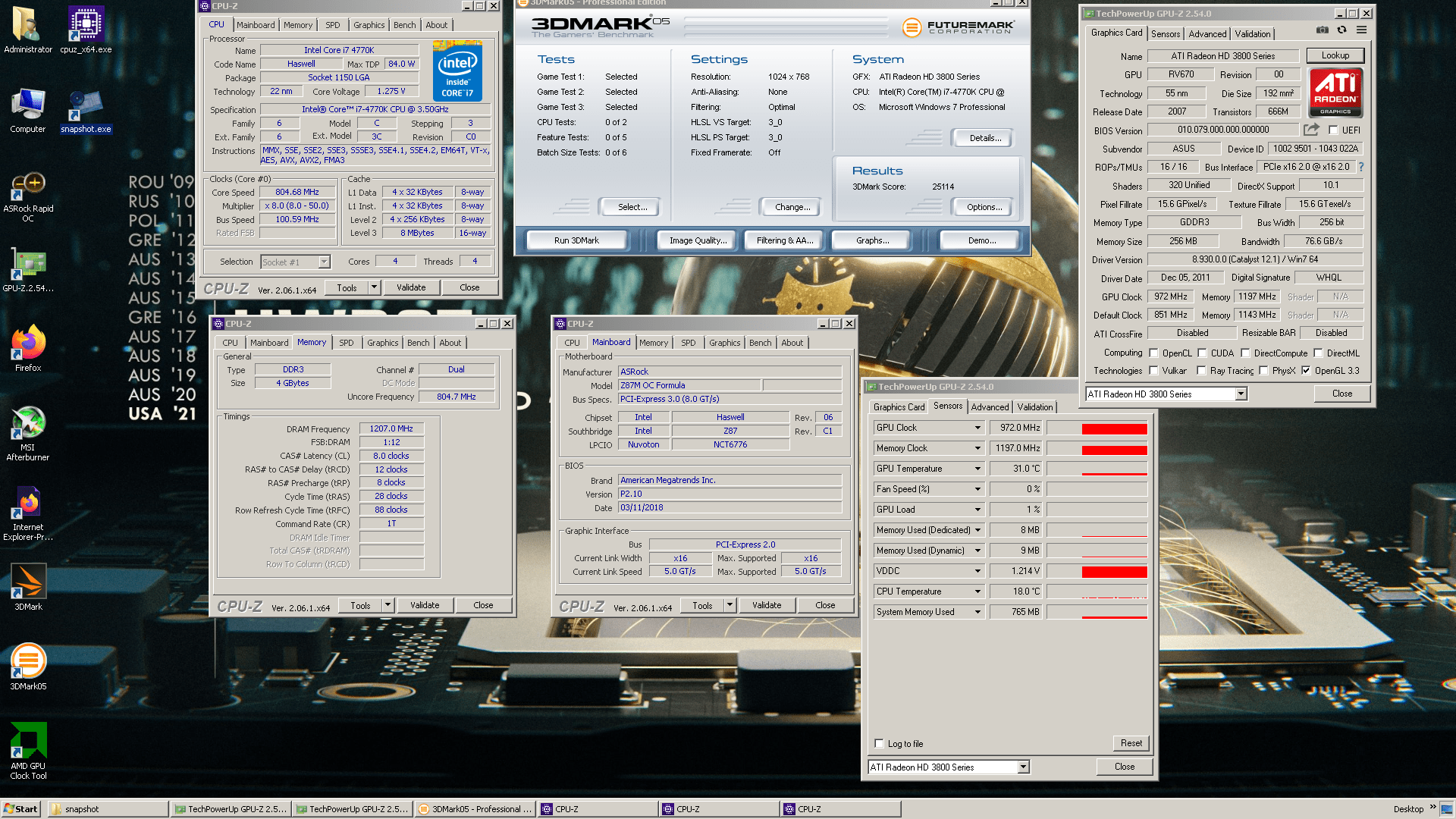Viewport: 1456px width, 819px height.
Task: Toggle the CUDA checkbox
Action: tap(1202, 353)
